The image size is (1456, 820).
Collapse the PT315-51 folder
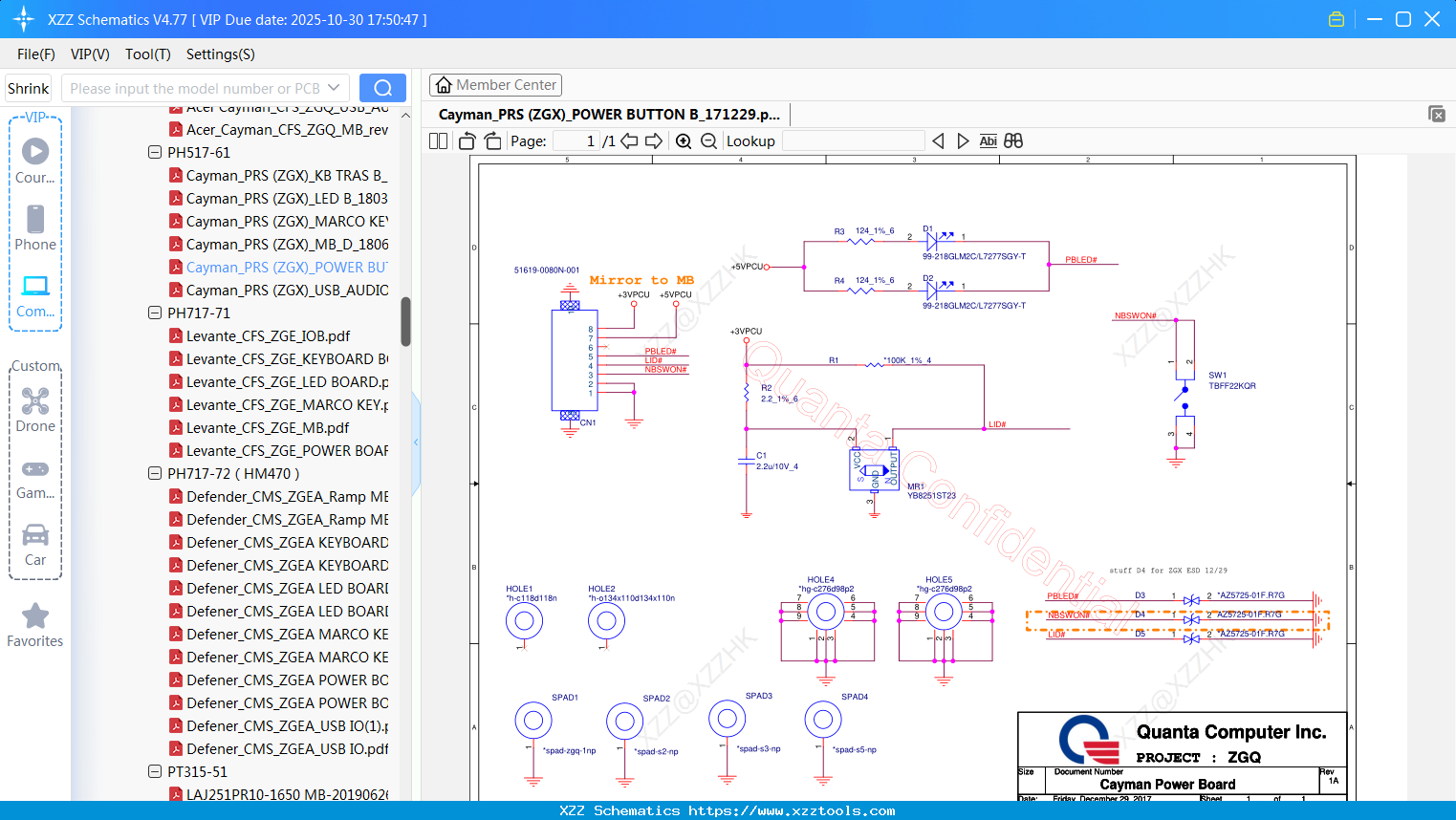(155, 771)
